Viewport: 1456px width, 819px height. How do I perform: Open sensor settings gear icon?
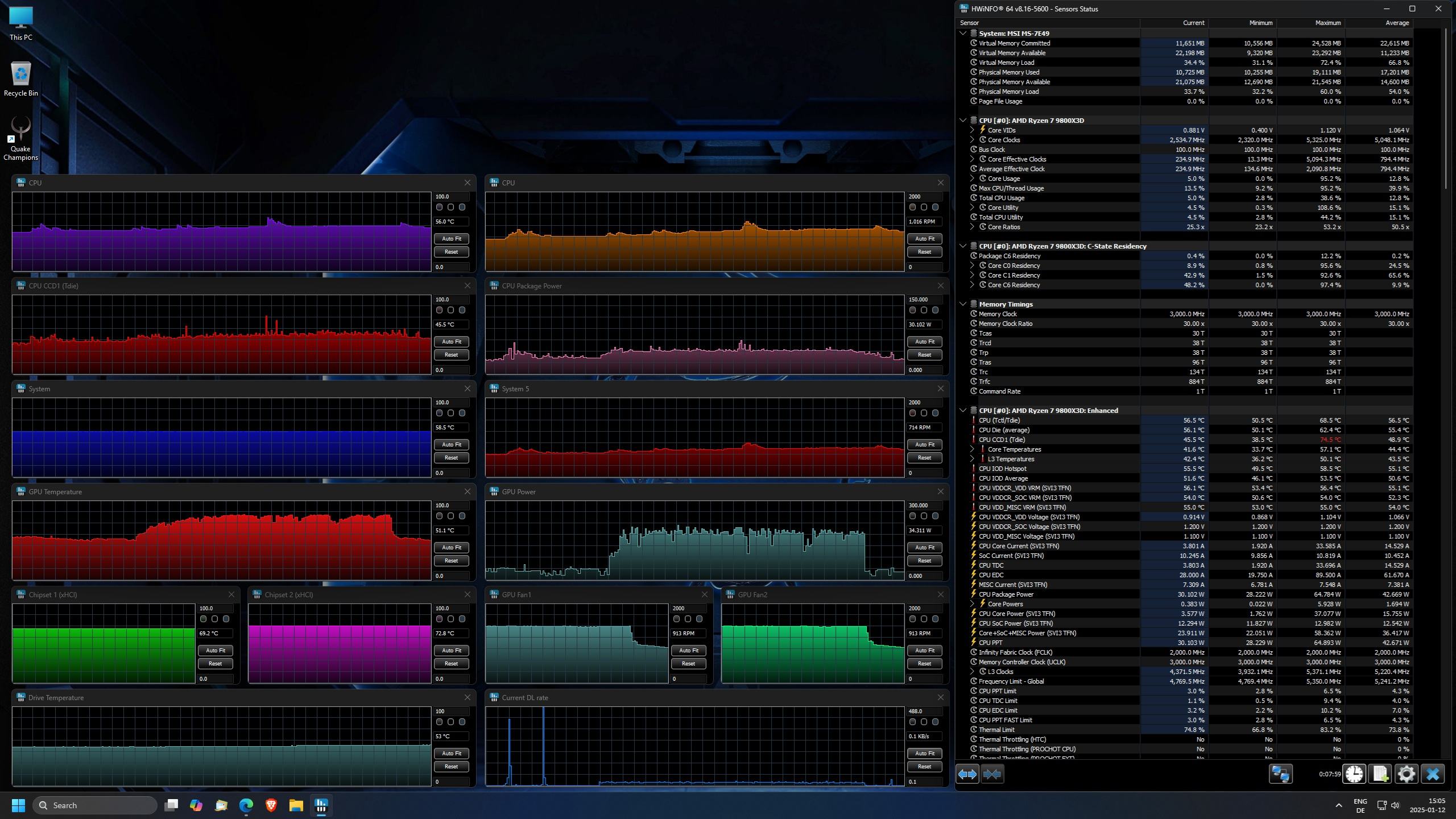click(1407, 774)
